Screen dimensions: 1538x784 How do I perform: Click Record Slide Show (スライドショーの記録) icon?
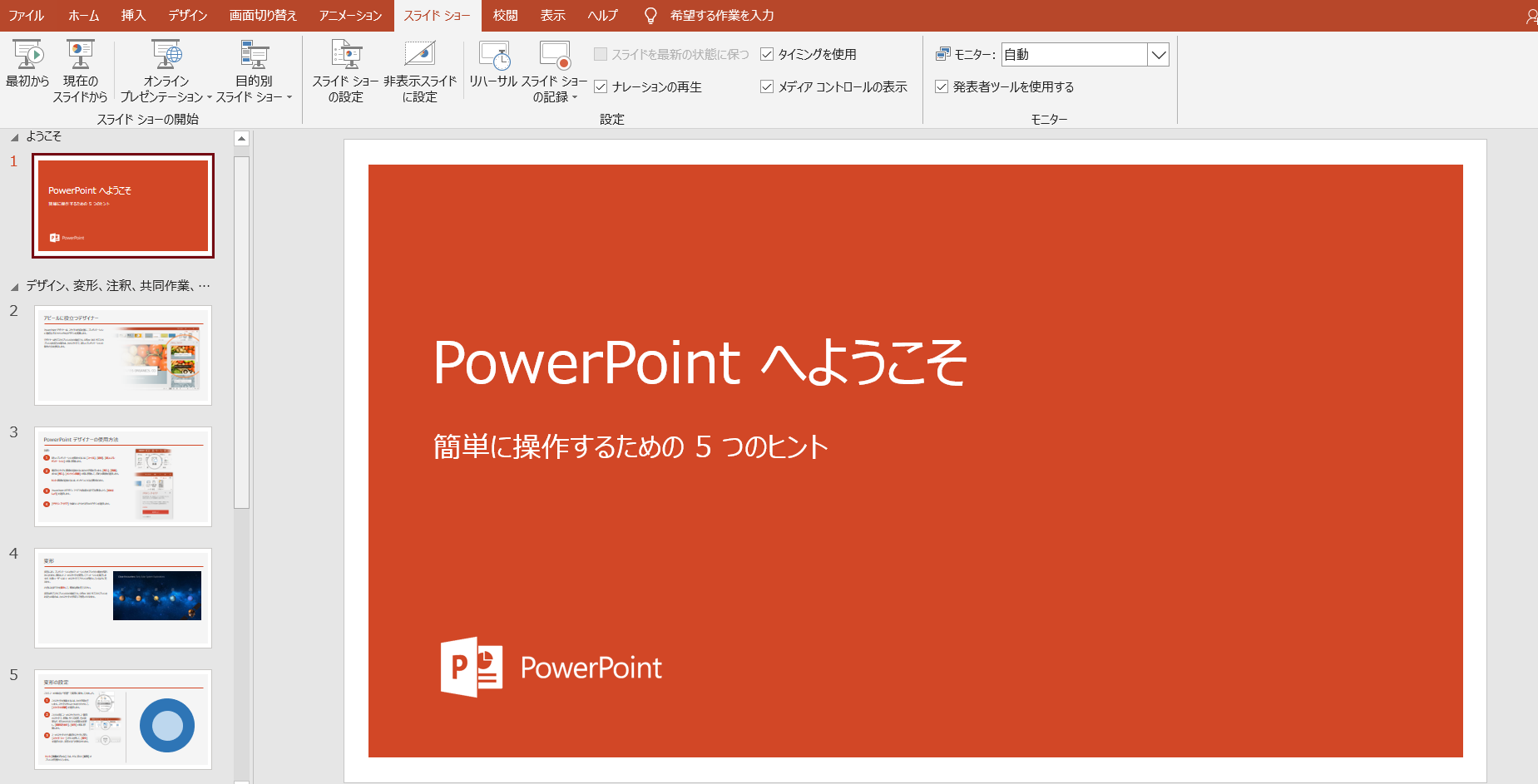554,57
